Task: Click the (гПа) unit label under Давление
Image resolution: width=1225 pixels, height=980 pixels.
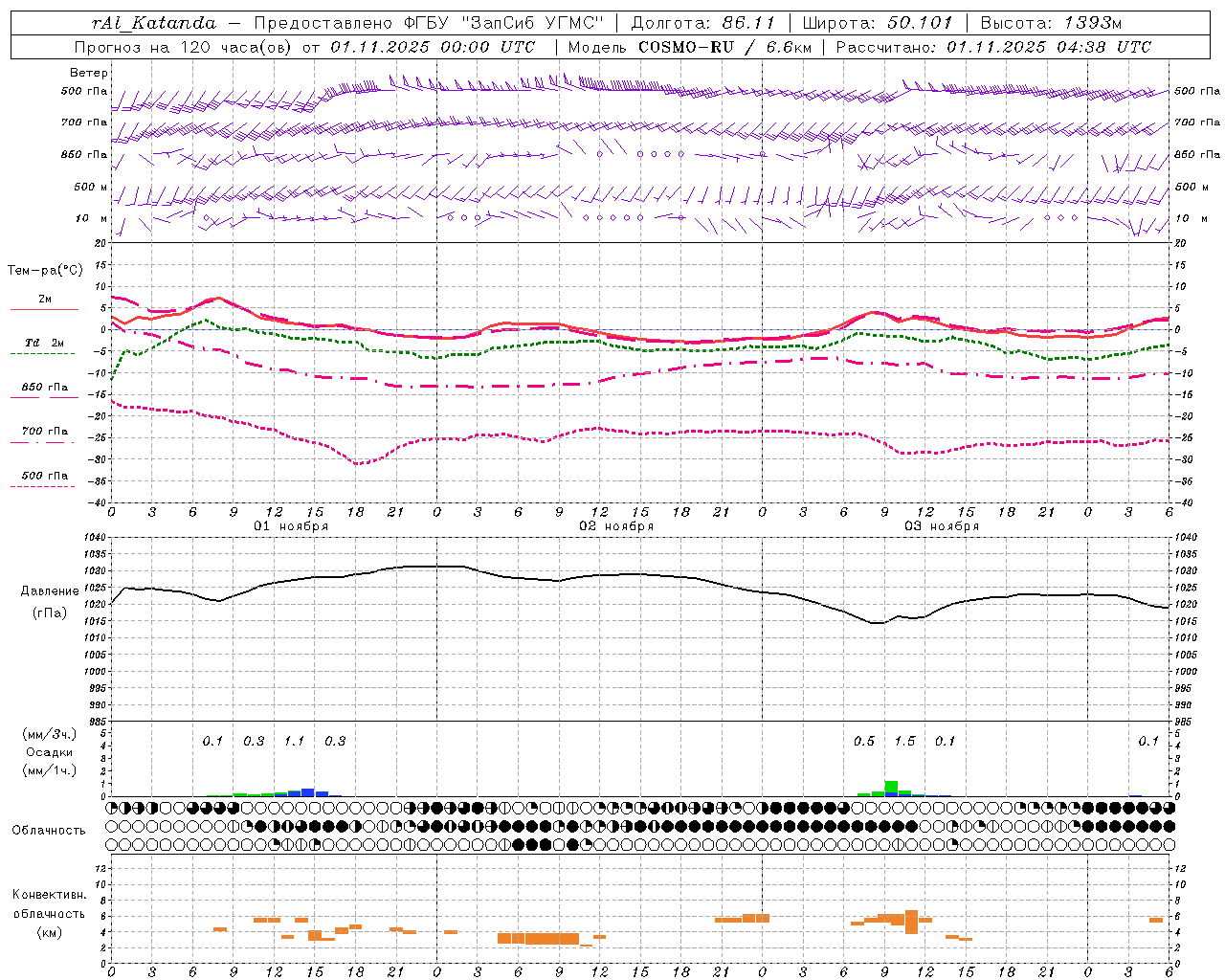Action: click(50, 613)
